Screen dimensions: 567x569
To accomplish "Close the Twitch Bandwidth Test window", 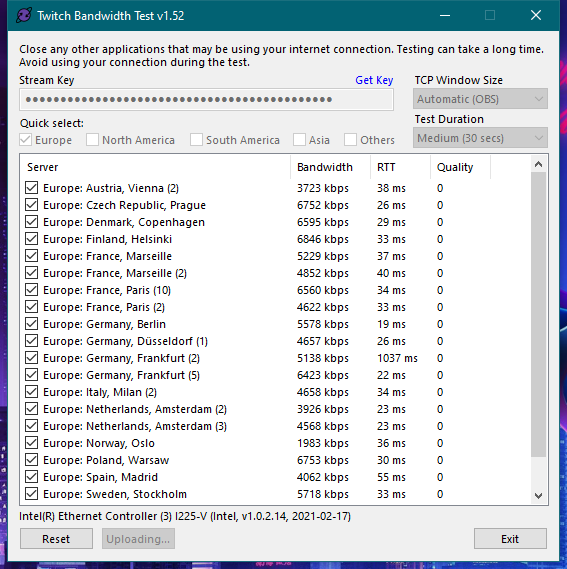I will click(536, 16).
